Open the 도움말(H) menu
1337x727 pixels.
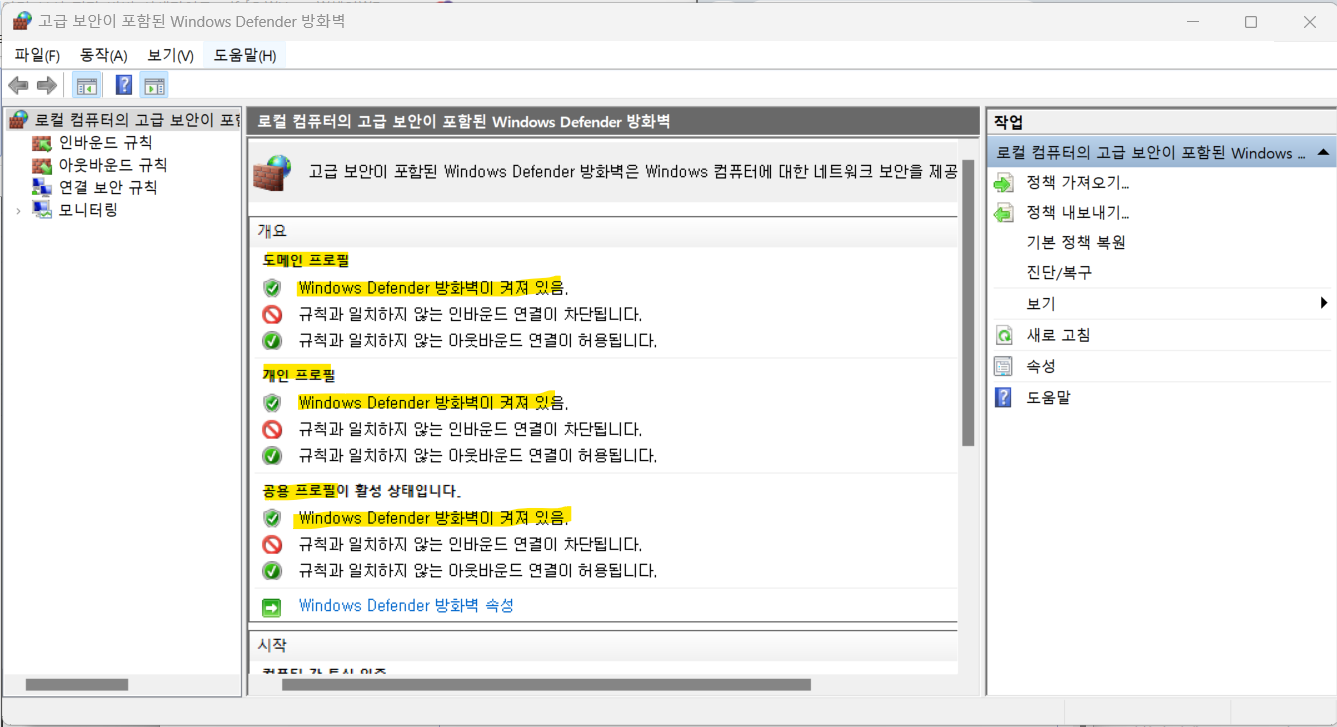pos(245,55)
